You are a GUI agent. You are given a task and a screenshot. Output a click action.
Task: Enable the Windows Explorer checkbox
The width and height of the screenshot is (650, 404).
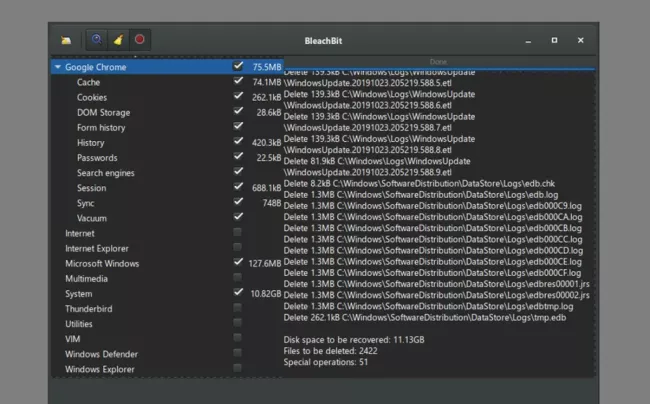(x=237, y=368)
